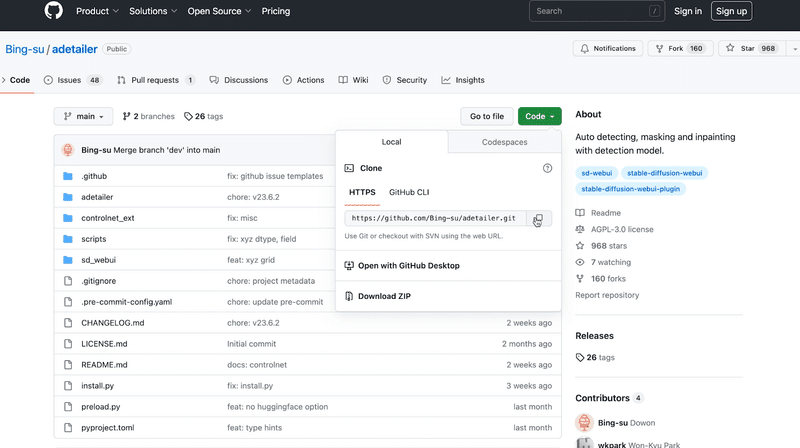Open the 2 branches link
The height and width of the screenshot is (448, 800).
click(x=148, y=116)
